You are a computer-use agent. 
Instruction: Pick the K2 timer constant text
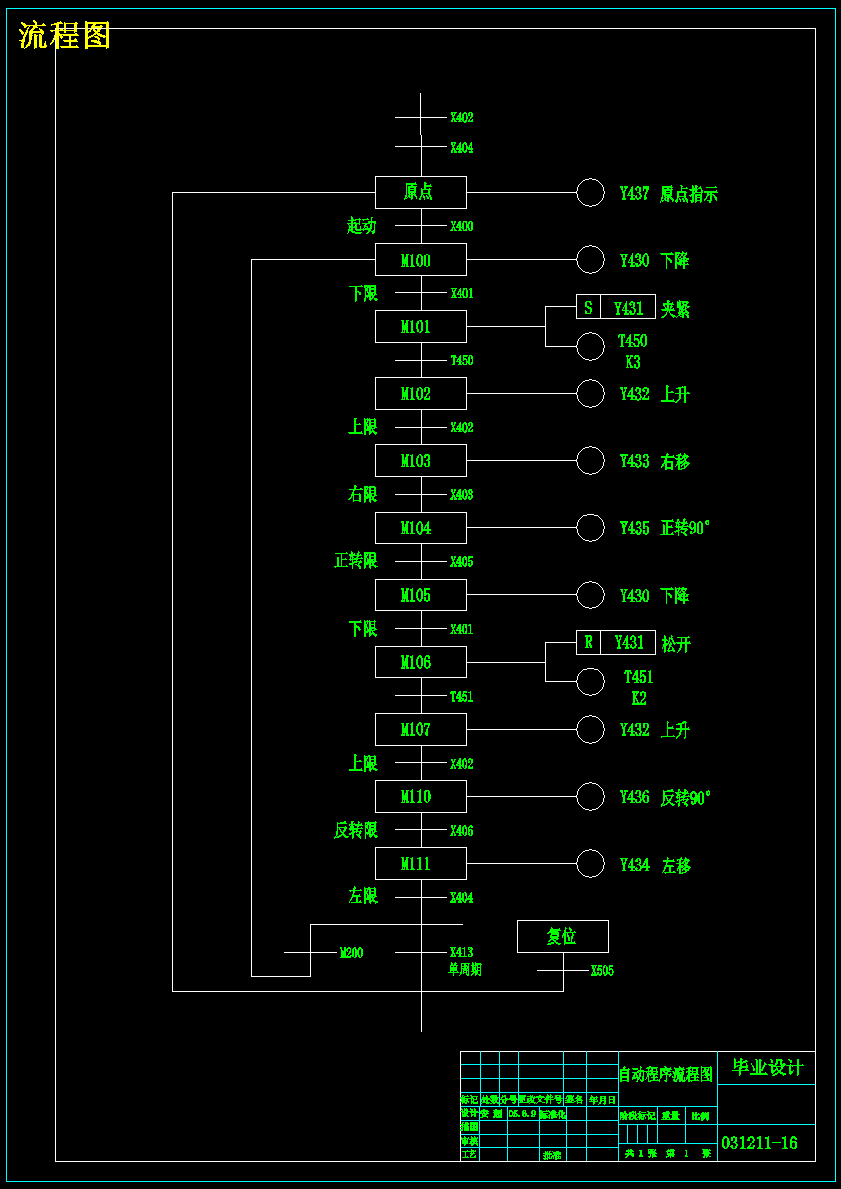click(639, 698)
